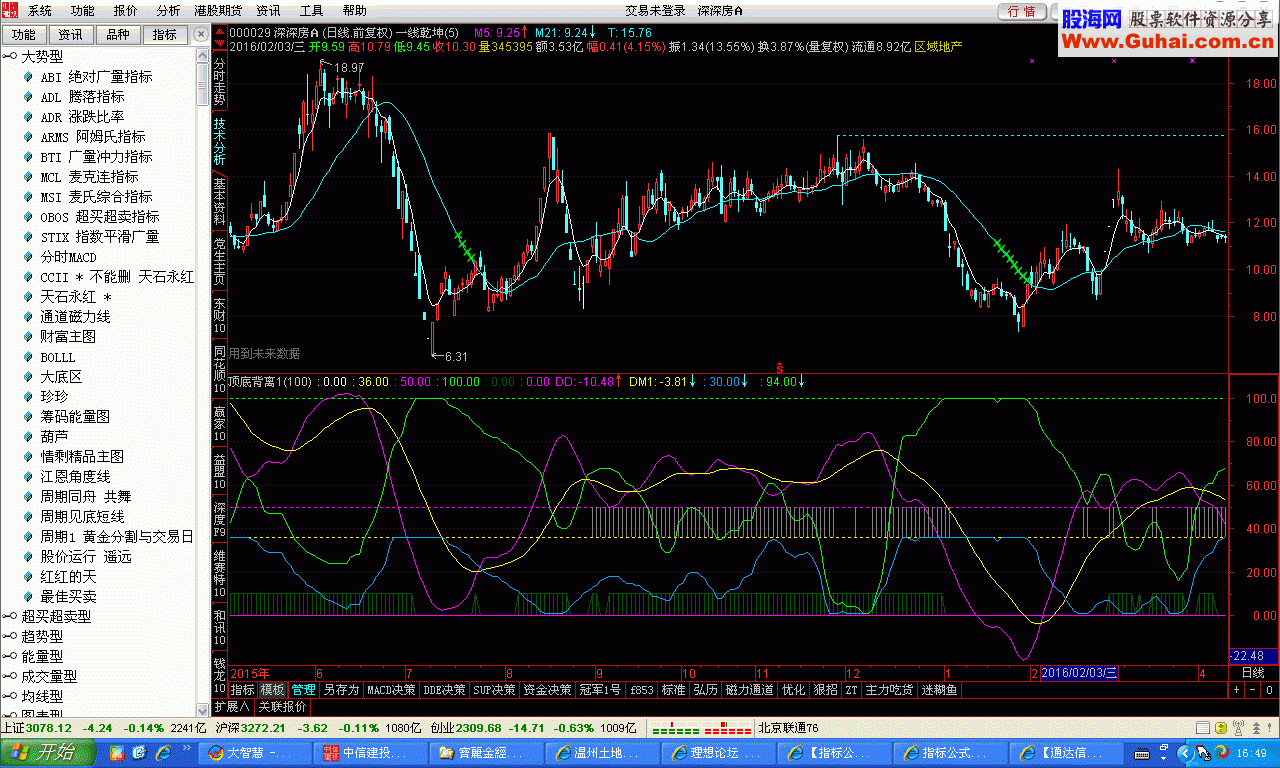Screen dimensions: 1280x768
Task: Click the down arrow next to stock code
Action: (x=220, y=45)
